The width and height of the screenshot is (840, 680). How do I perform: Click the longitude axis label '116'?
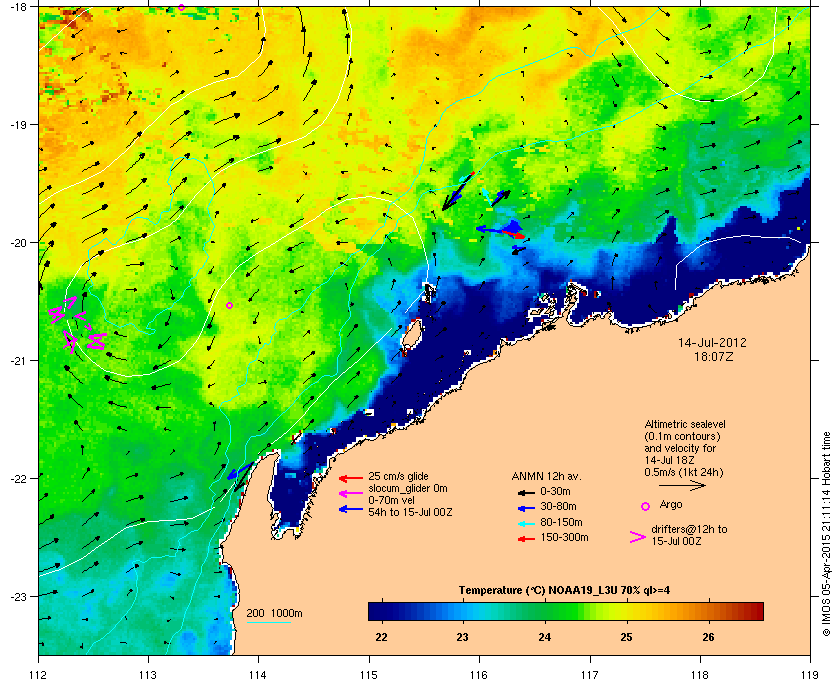tap(479, 674)
